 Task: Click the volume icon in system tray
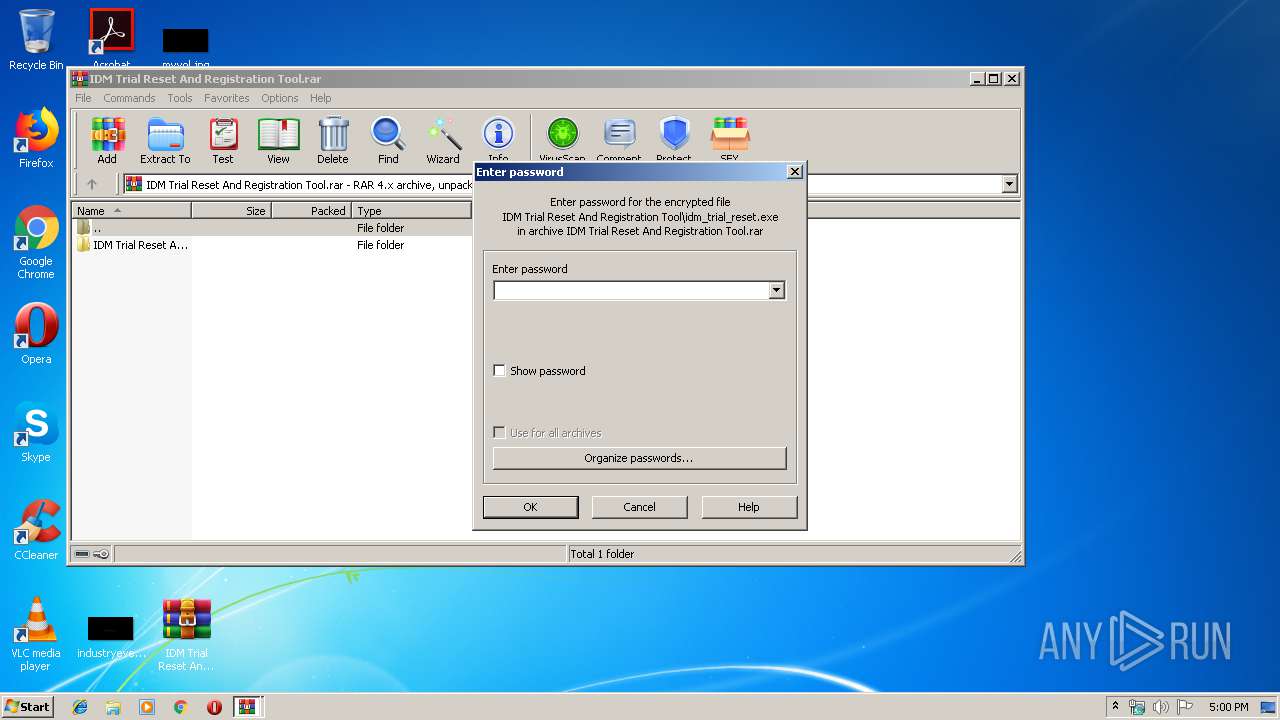pyautogui.click(x=1161, y=707)
